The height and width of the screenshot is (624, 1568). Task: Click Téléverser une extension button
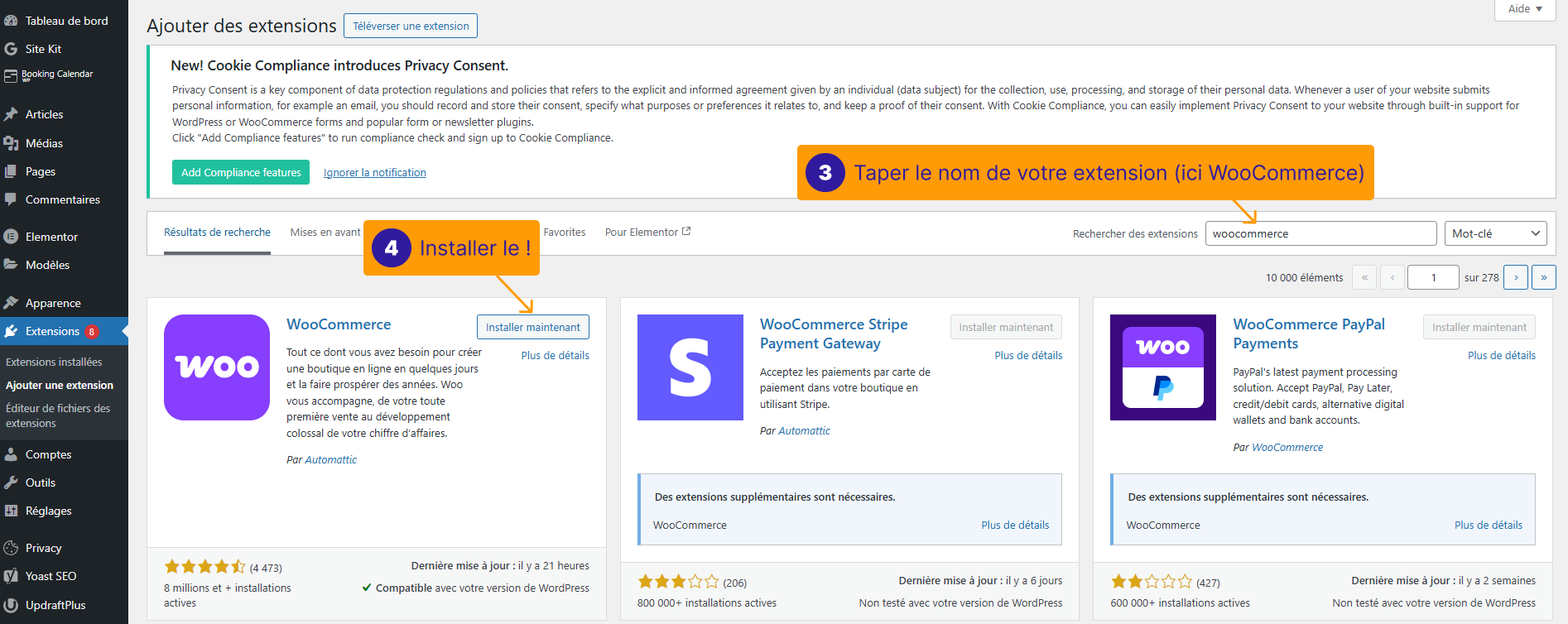pos(411,26)
